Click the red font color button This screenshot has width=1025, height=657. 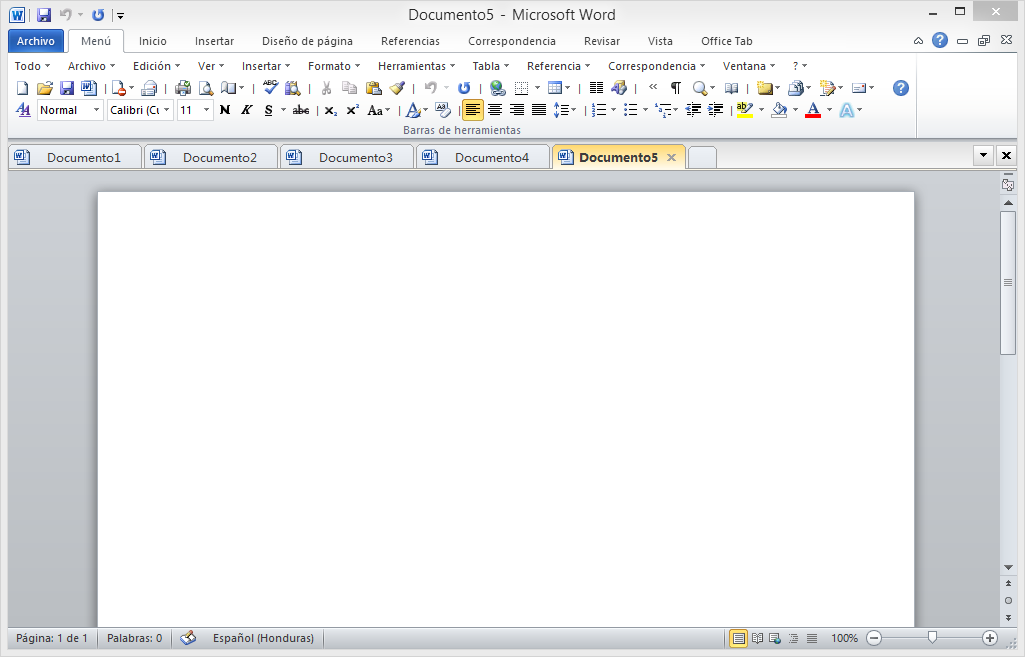pos(813,110)
